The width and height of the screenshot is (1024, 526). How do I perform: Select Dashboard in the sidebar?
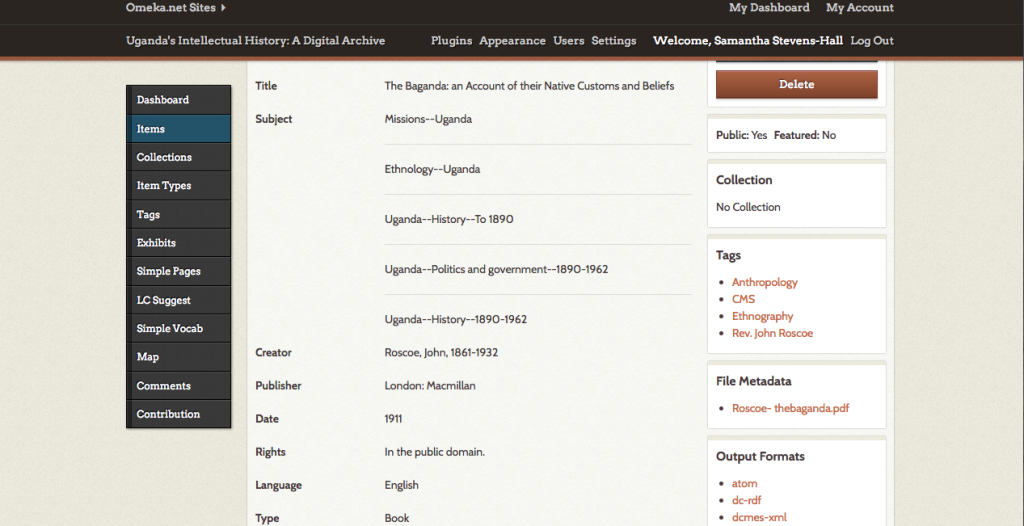tap(163, 100)
